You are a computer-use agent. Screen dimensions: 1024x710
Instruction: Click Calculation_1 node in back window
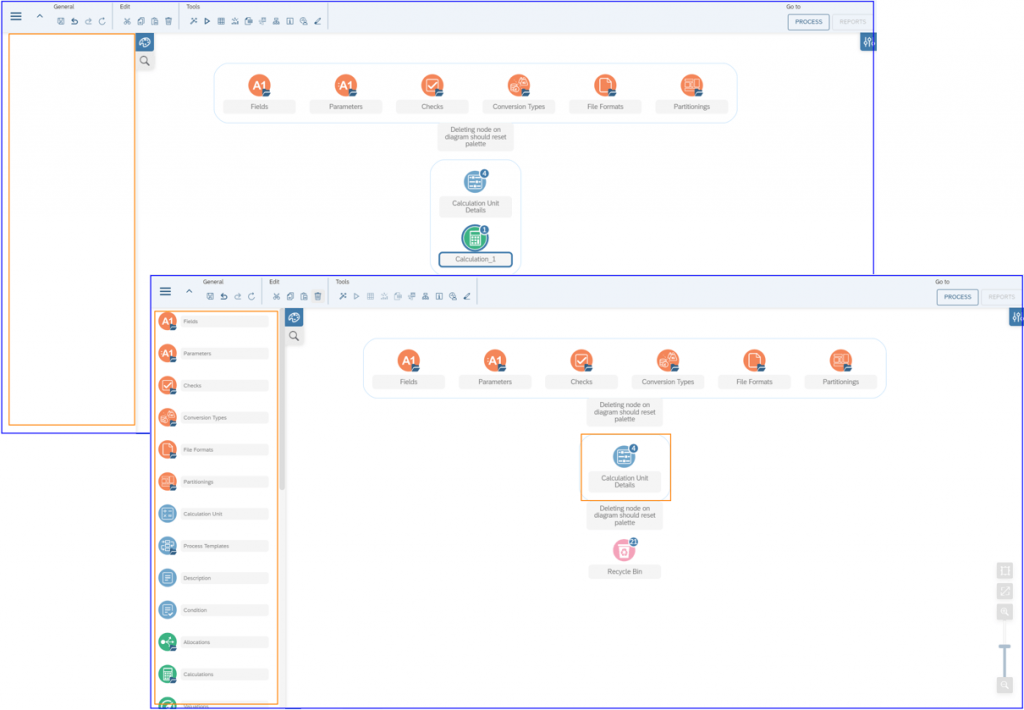click(475, 246)
